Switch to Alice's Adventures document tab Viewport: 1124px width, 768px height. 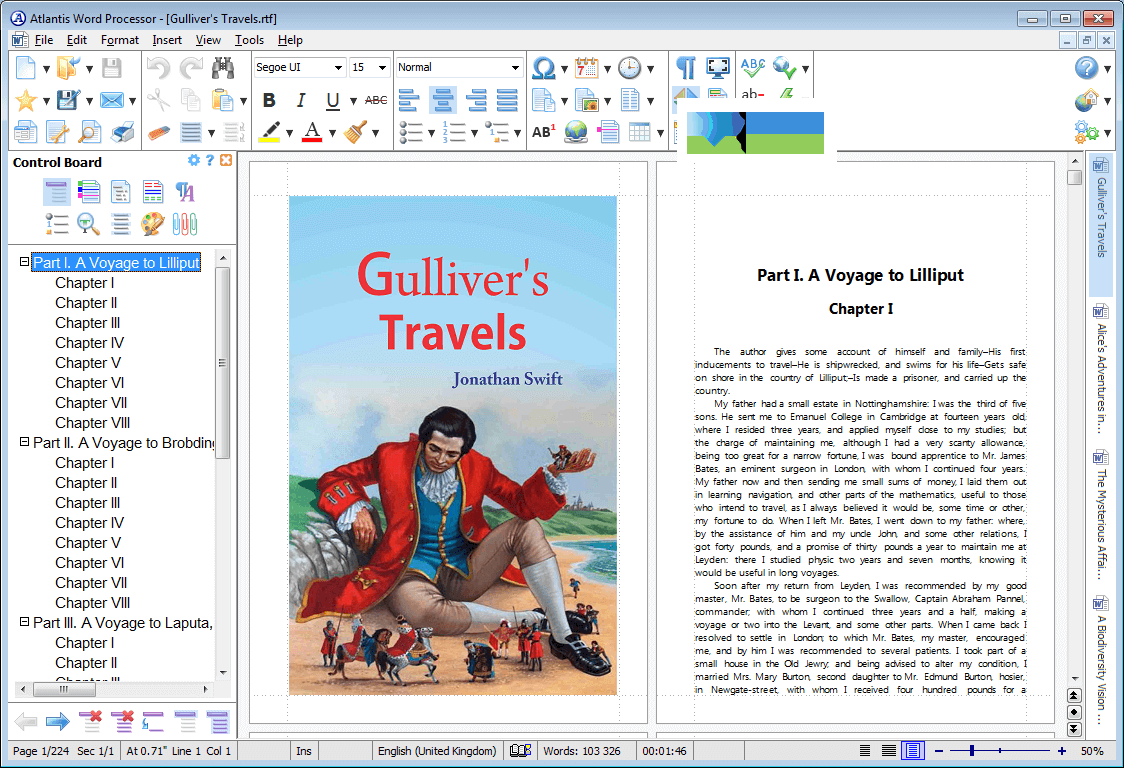pyautogui.click(x=1100, y=369)
